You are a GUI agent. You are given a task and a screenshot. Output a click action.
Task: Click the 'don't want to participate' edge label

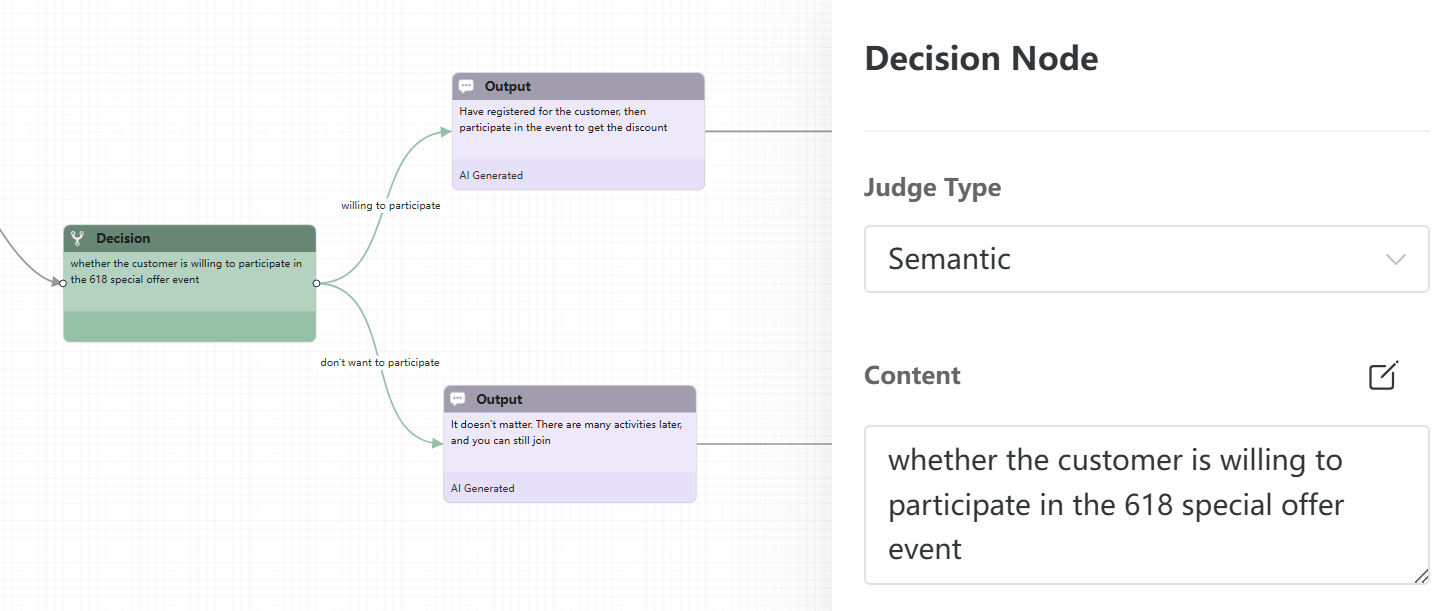(x=380, y=362)
